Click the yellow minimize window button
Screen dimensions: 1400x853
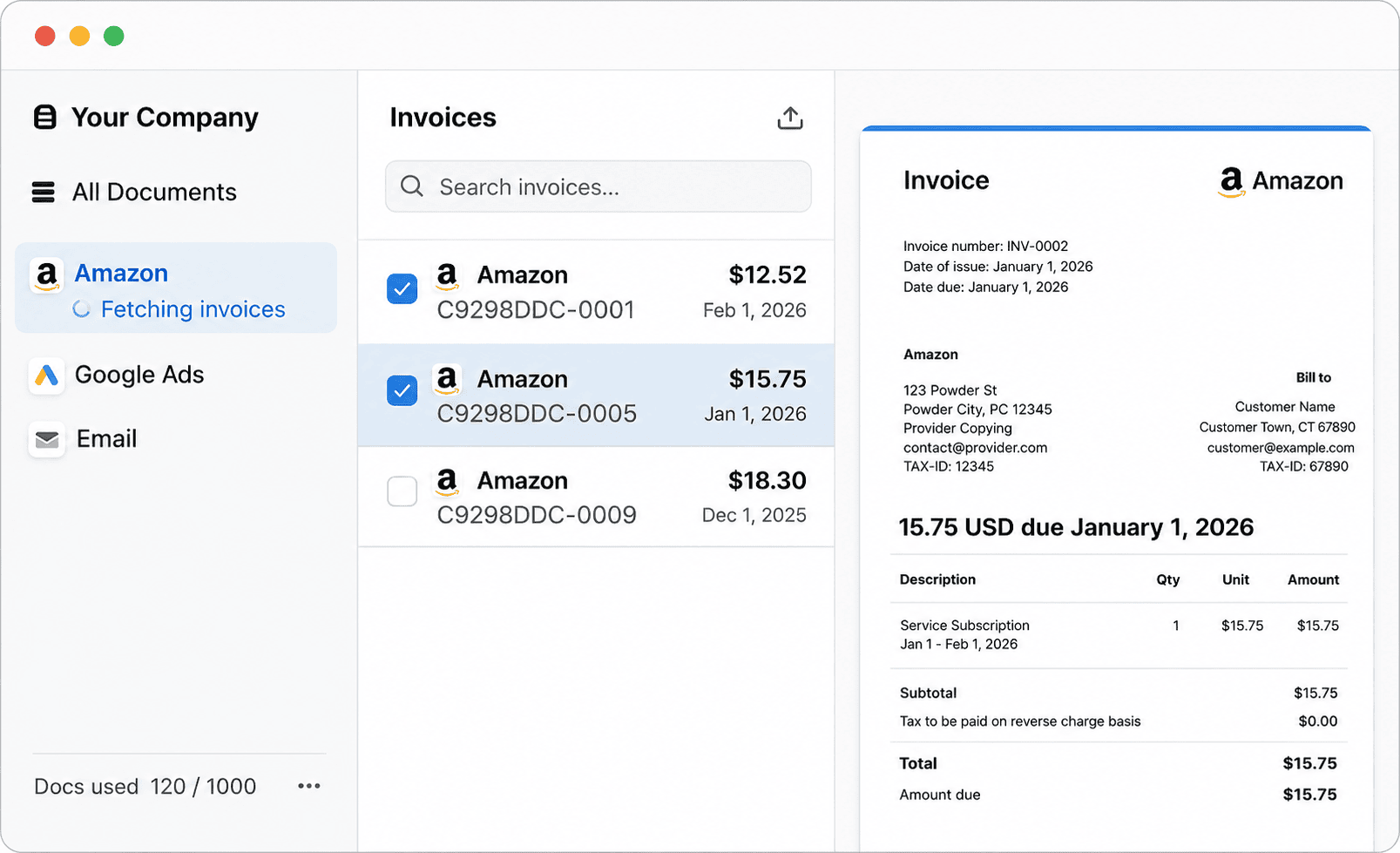click(79, 36)
